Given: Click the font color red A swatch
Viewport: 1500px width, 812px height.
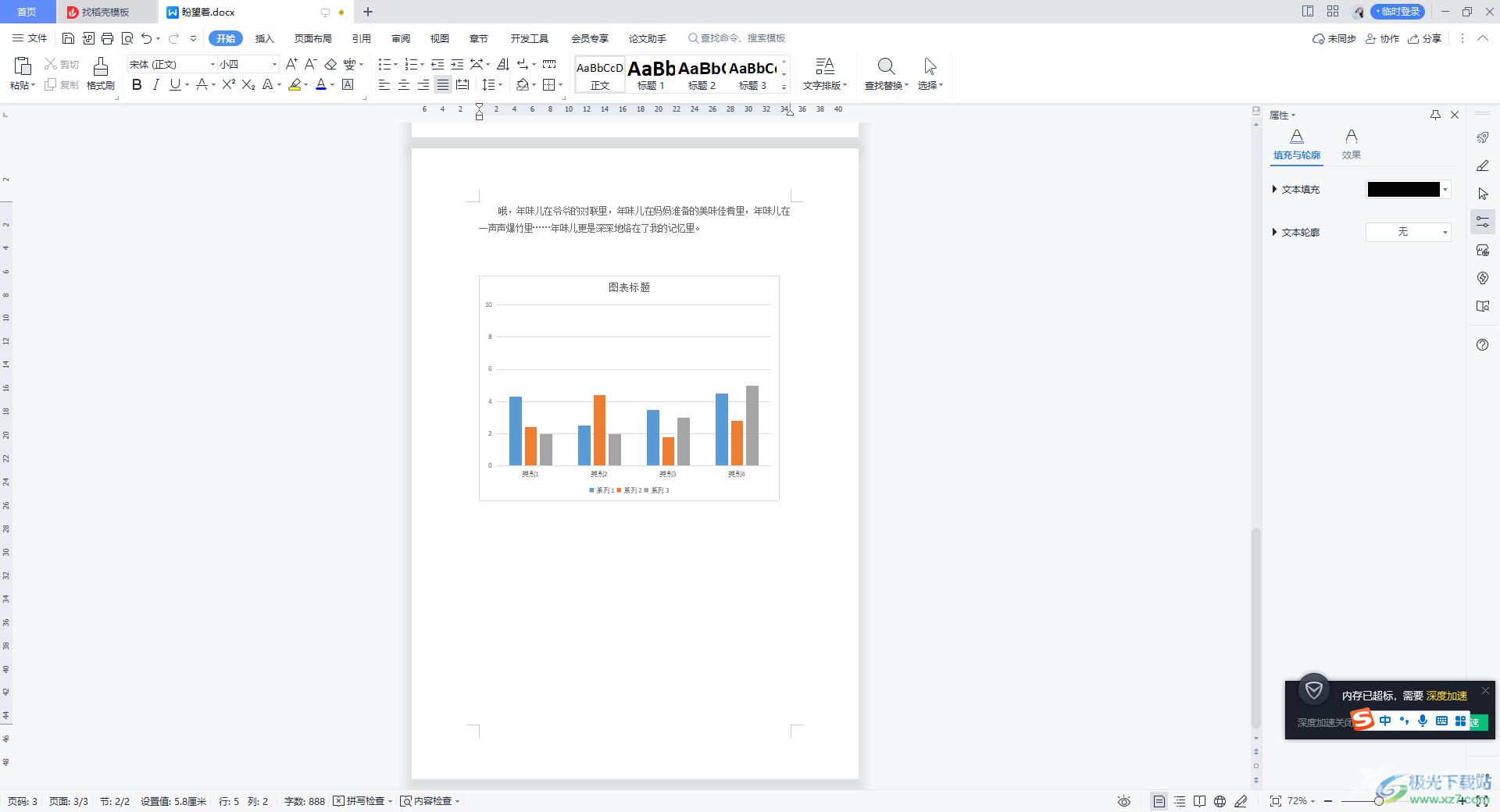Looking at the screenshot, I should (320, 84).
